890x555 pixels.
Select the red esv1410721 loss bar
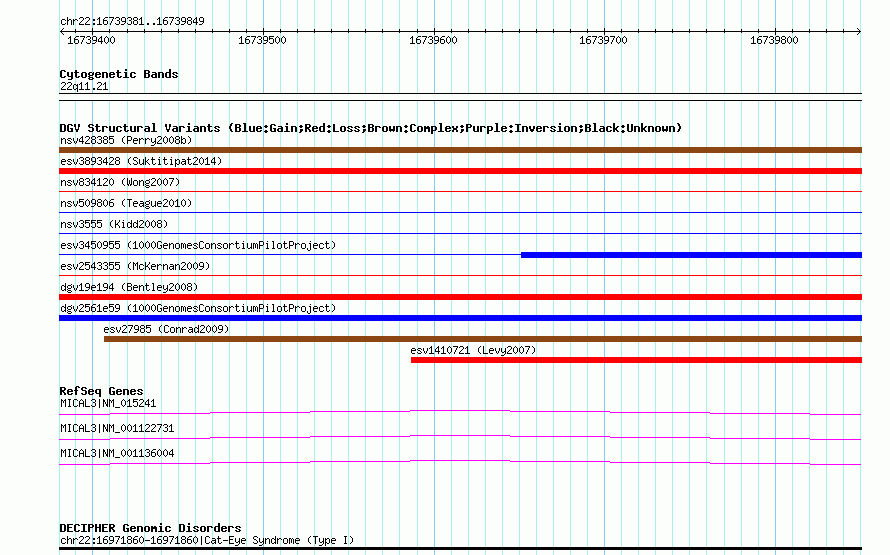point(636,360)
